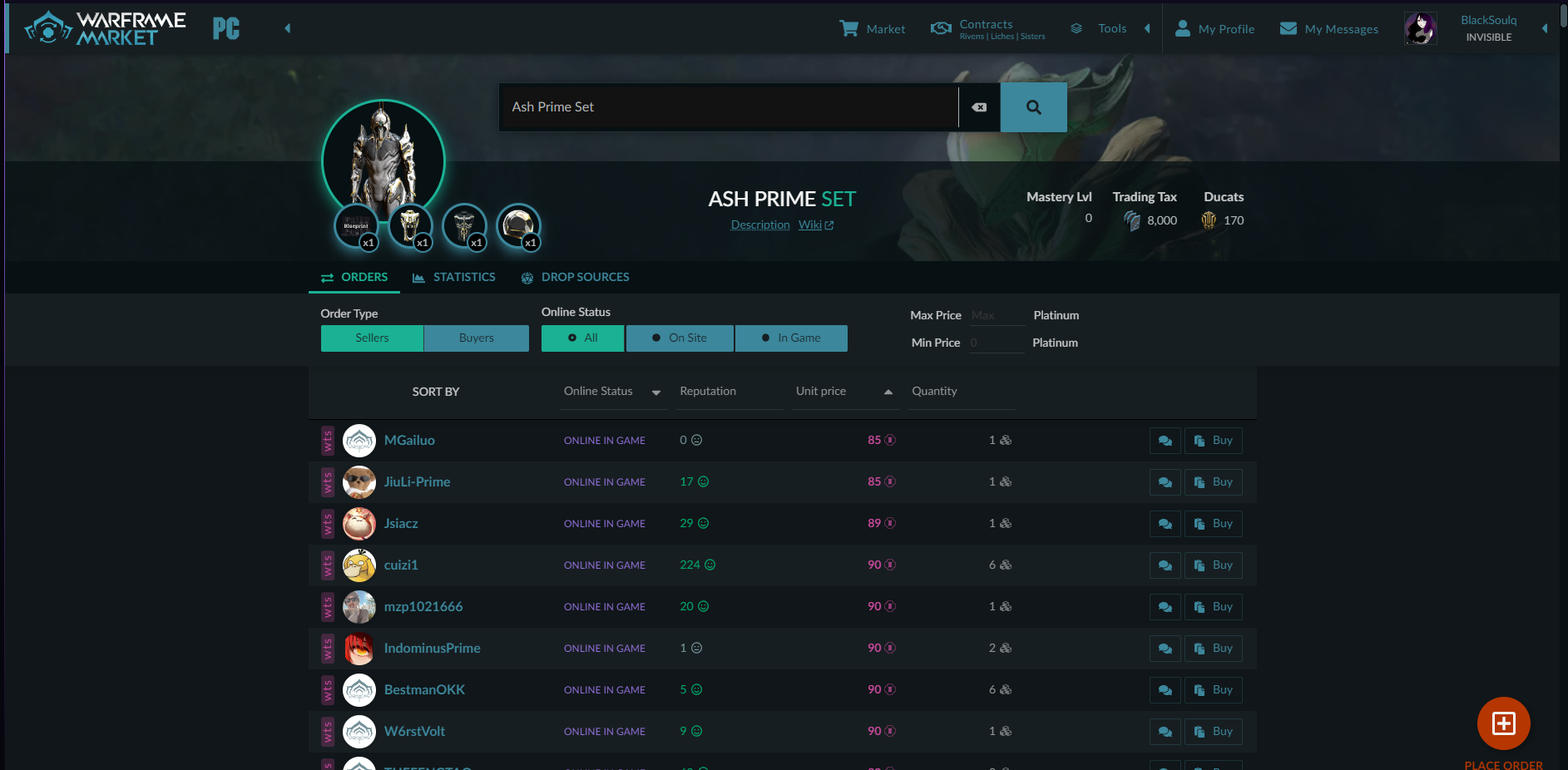Sort orders by Unit price
1568x770 pixels.
[844, 392]
